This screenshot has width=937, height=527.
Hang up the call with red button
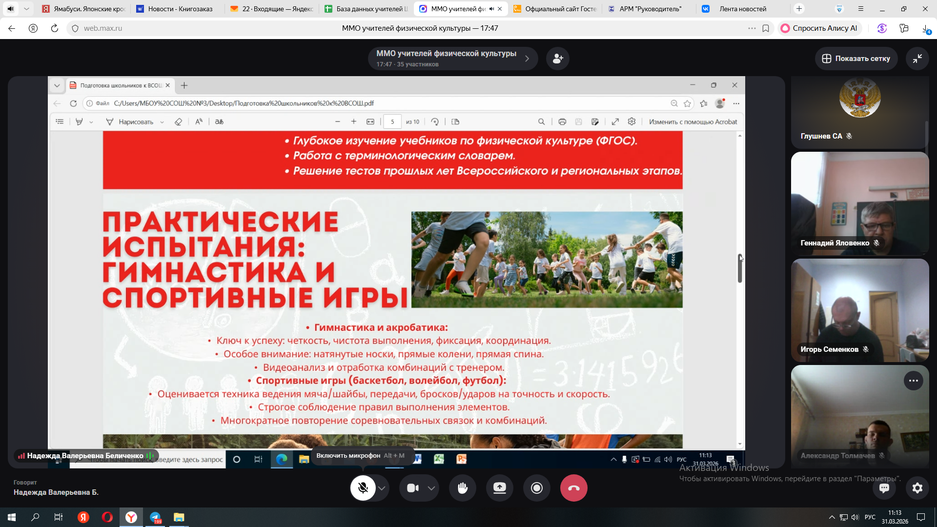pyautogui.click(x=574, y=488)
